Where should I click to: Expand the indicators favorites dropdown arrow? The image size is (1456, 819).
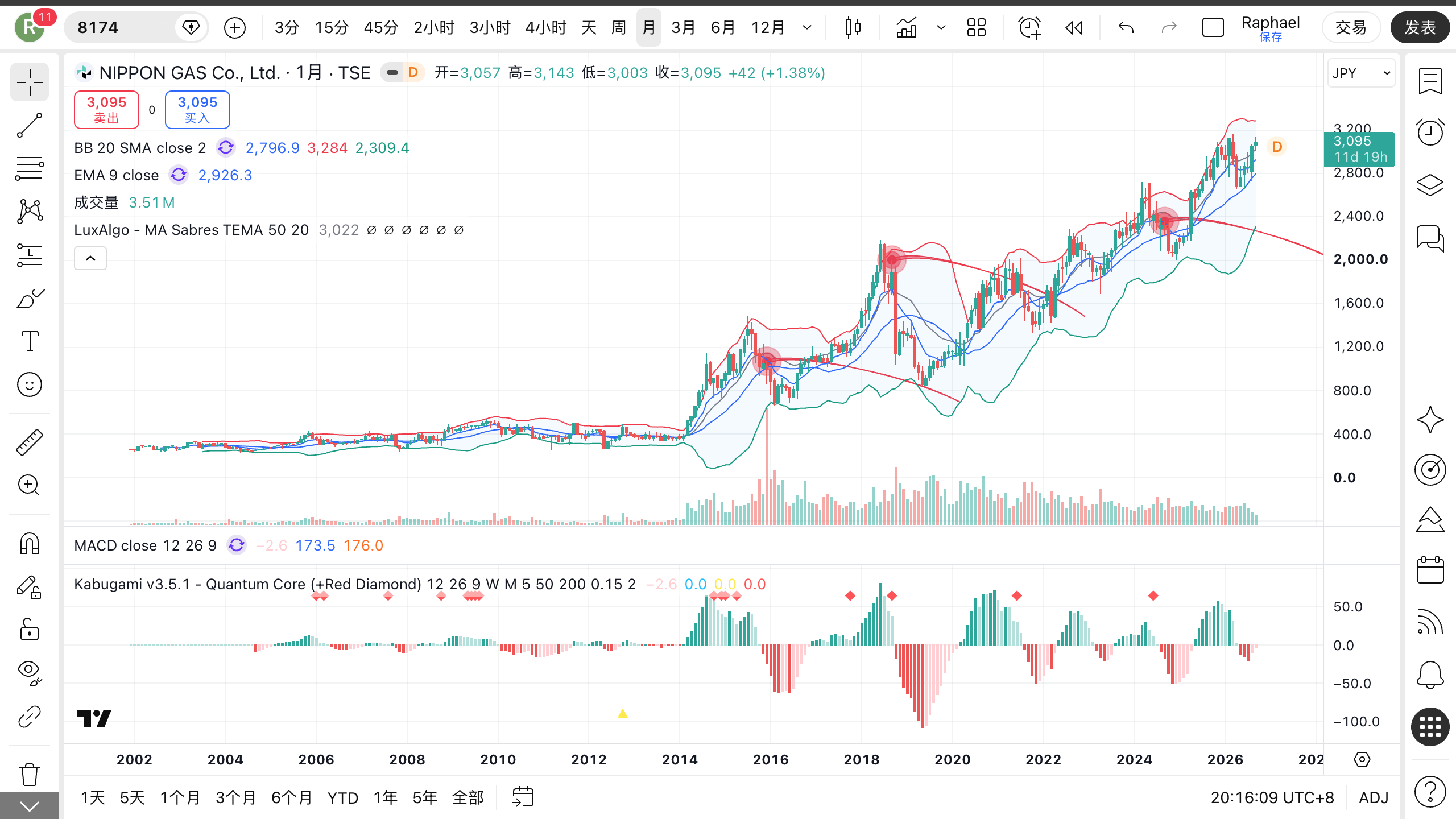coord(941,27)
